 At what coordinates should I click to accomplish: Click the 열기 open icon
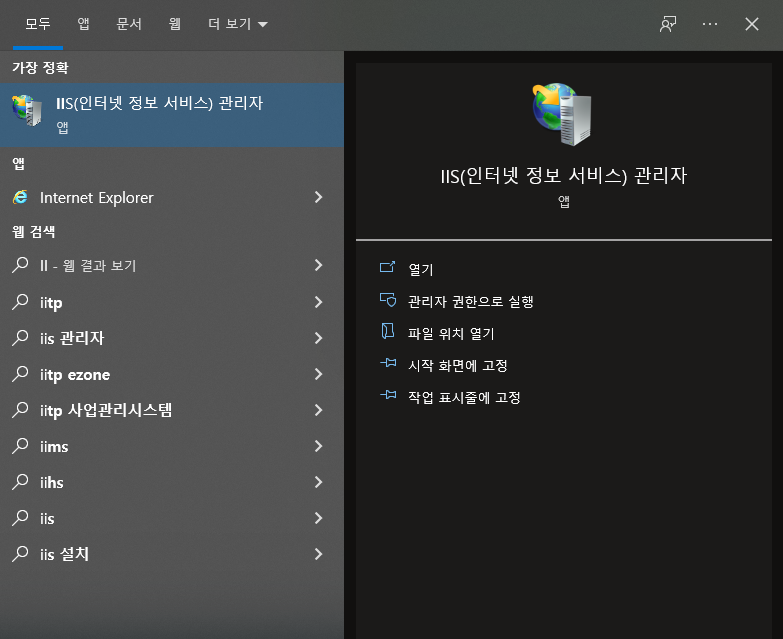pos(388,268)
